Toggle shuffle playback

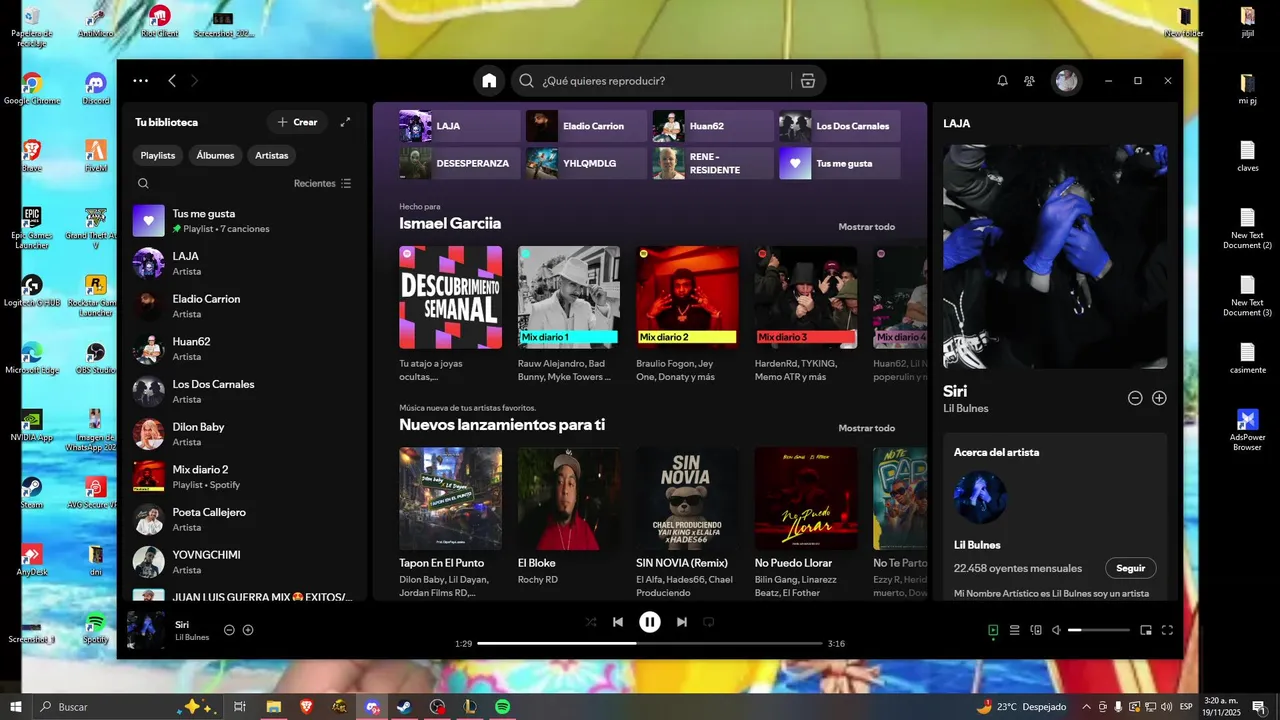(x=591, y=622)
